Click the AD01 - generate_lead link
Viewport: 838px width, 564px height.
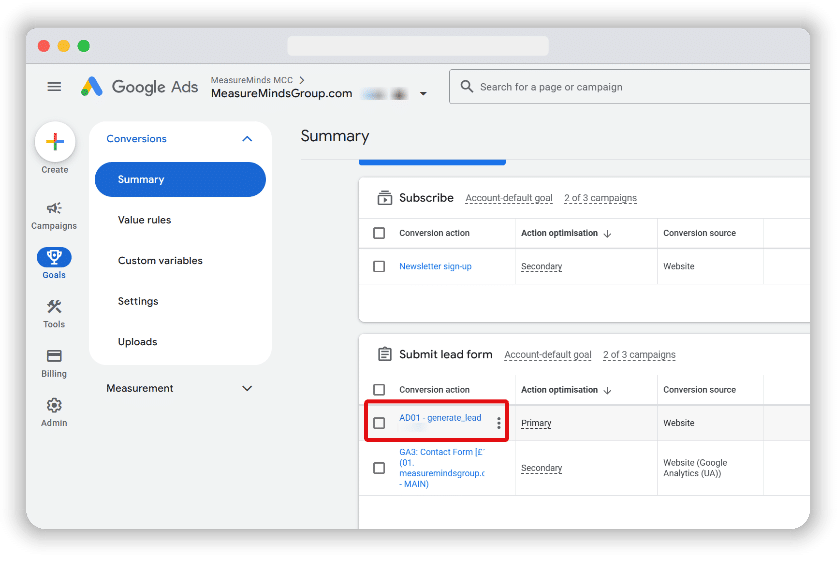tap(440, 418)
